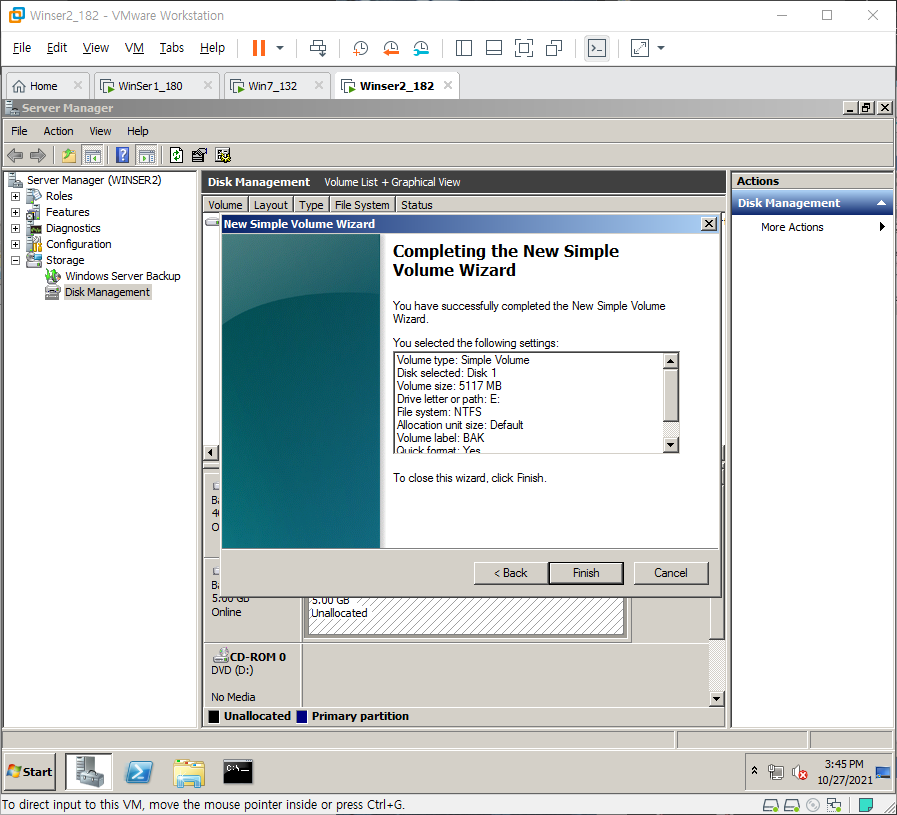
Task: Open the Properties toolbar icon
Action: (x=199, y=155)
